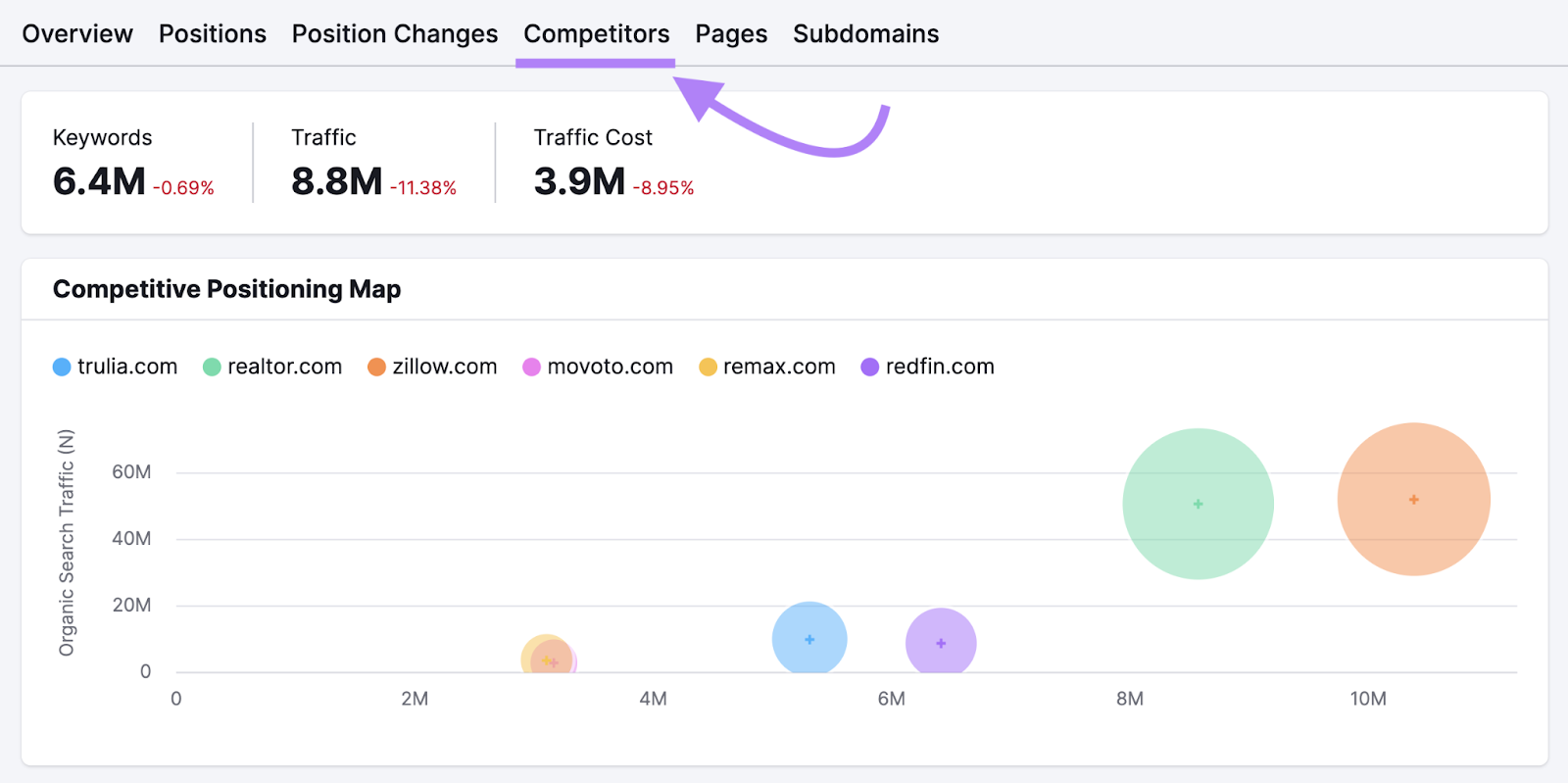Viewport: 1568px width, 783px height.
Task: Toggle trulia.com legend dot
Action: (62, 367)
